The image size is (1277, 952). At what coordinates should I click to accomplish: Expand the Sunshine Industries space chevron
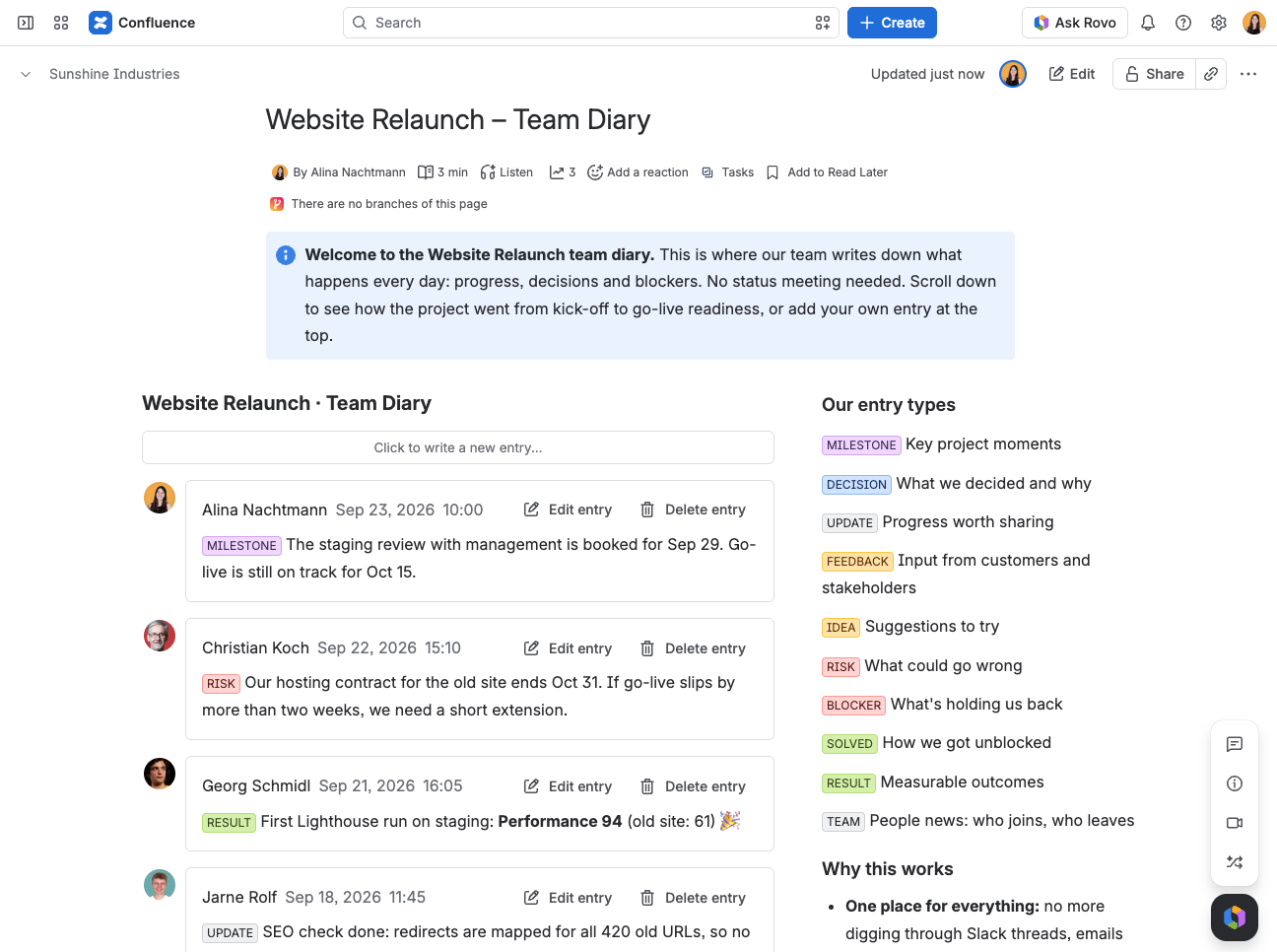coord(26,74)
